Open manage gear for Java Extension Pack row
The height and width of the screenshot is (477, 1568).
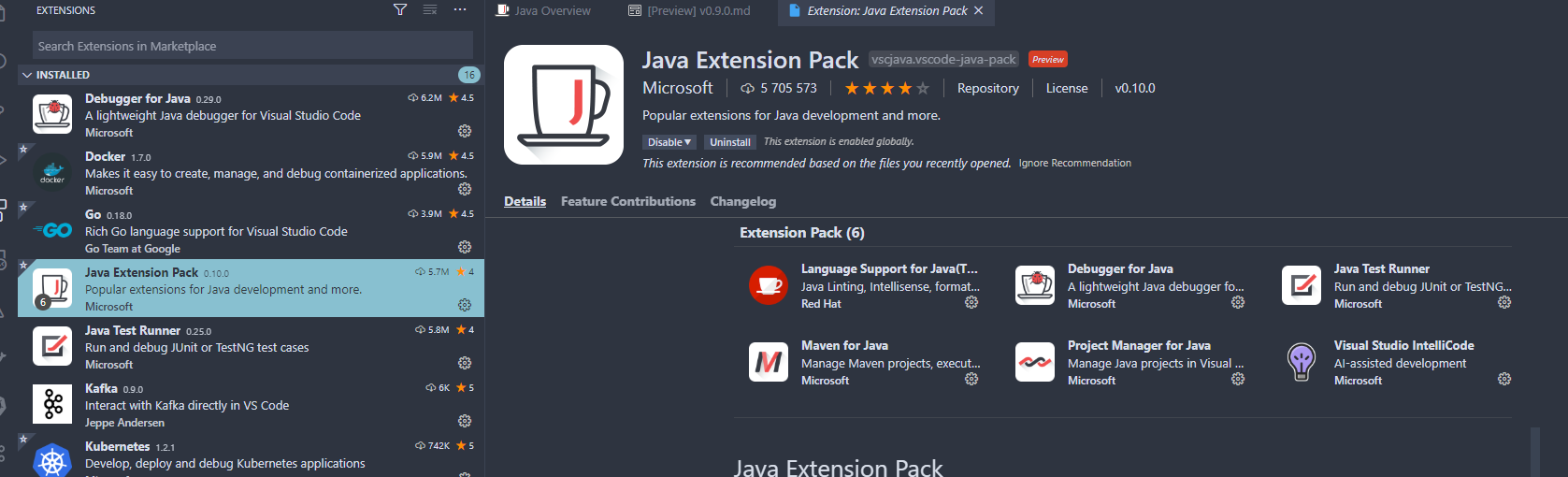[465, 305]
